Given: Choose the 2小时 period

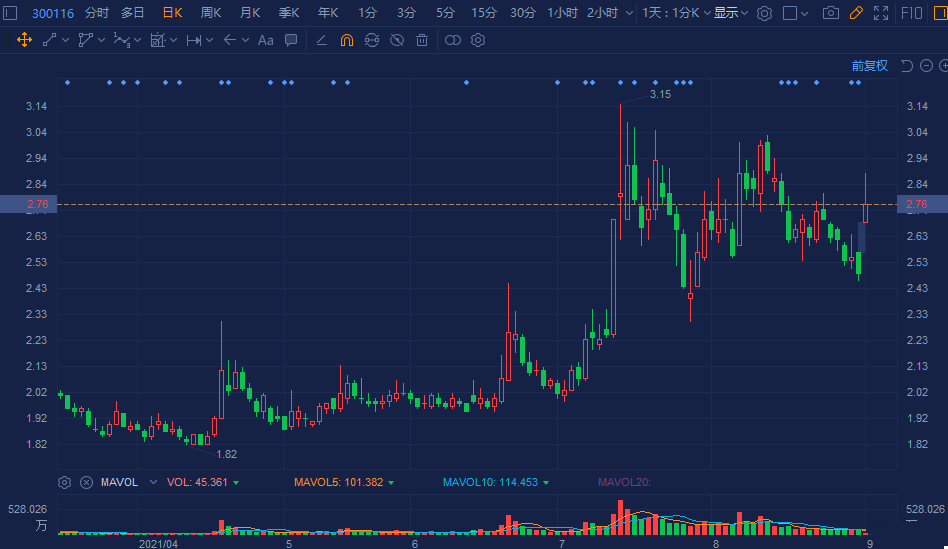Looking at the screenshot, I should (x=602, y=13).
